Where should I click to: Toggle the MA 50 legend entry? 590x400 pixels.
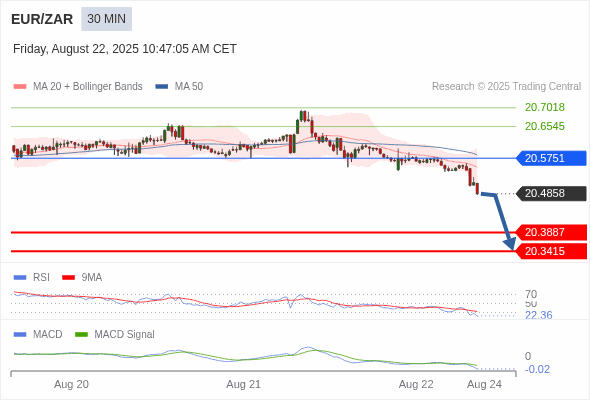(179, 87)
